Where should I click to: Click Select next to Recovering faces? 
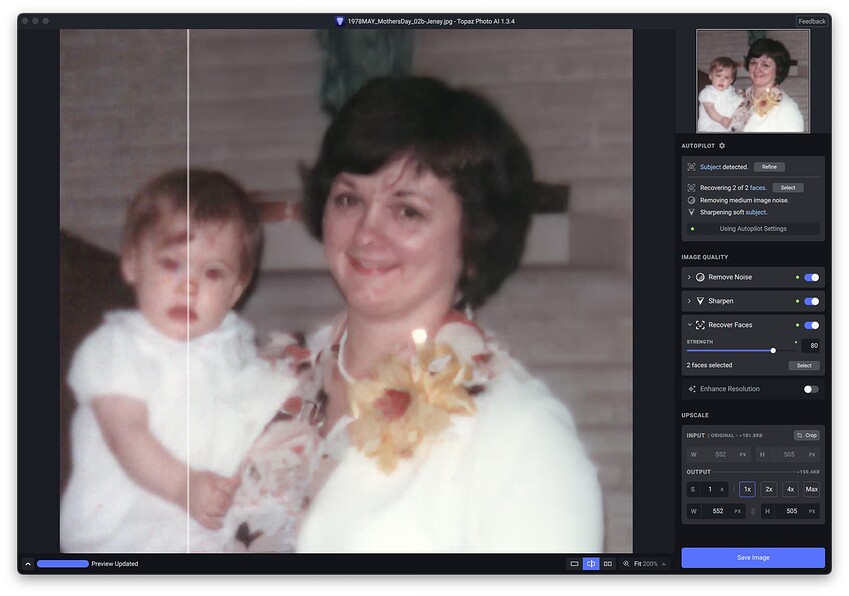click(788, 188)
